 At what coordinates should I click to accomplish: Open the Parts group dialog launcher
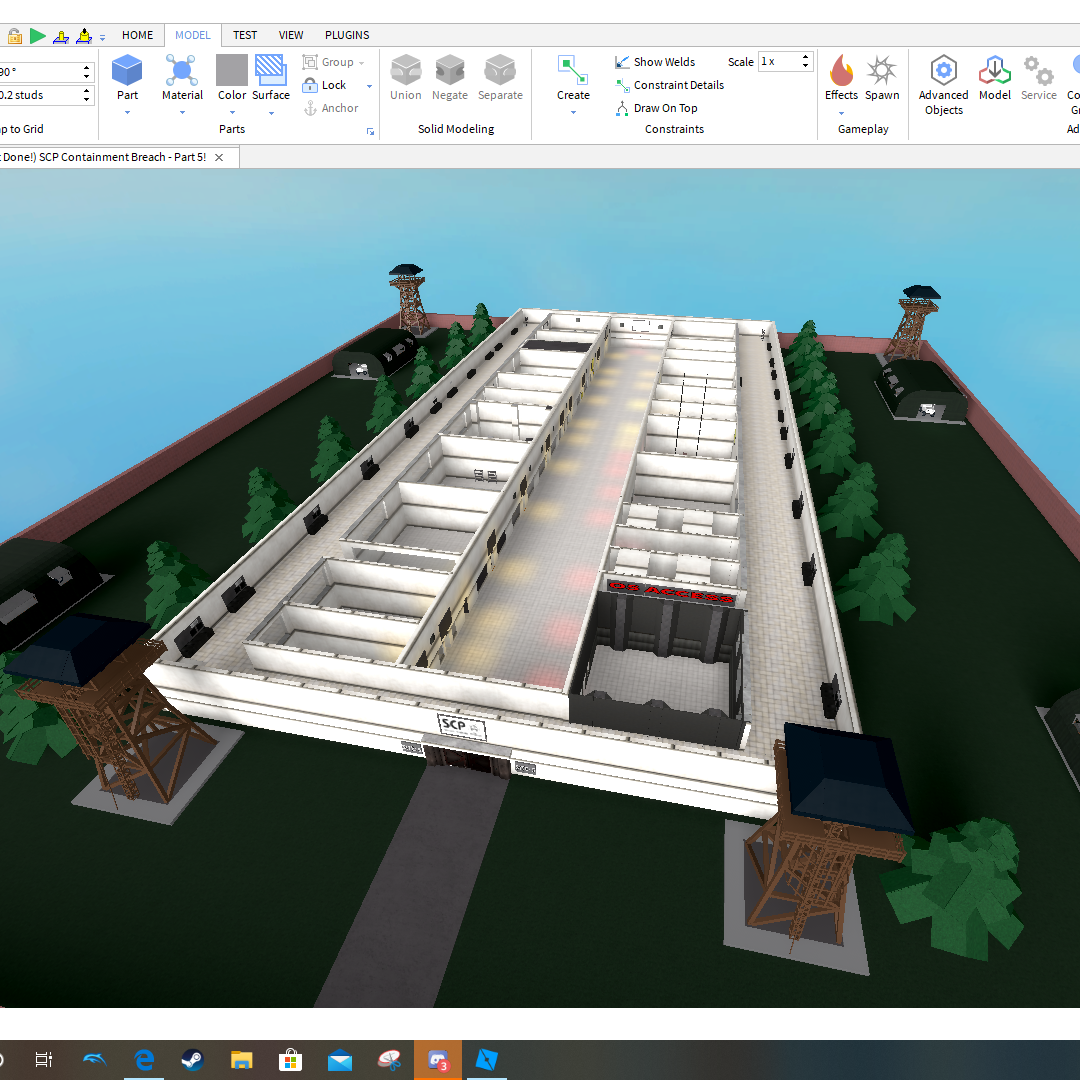tap(371, 132)
